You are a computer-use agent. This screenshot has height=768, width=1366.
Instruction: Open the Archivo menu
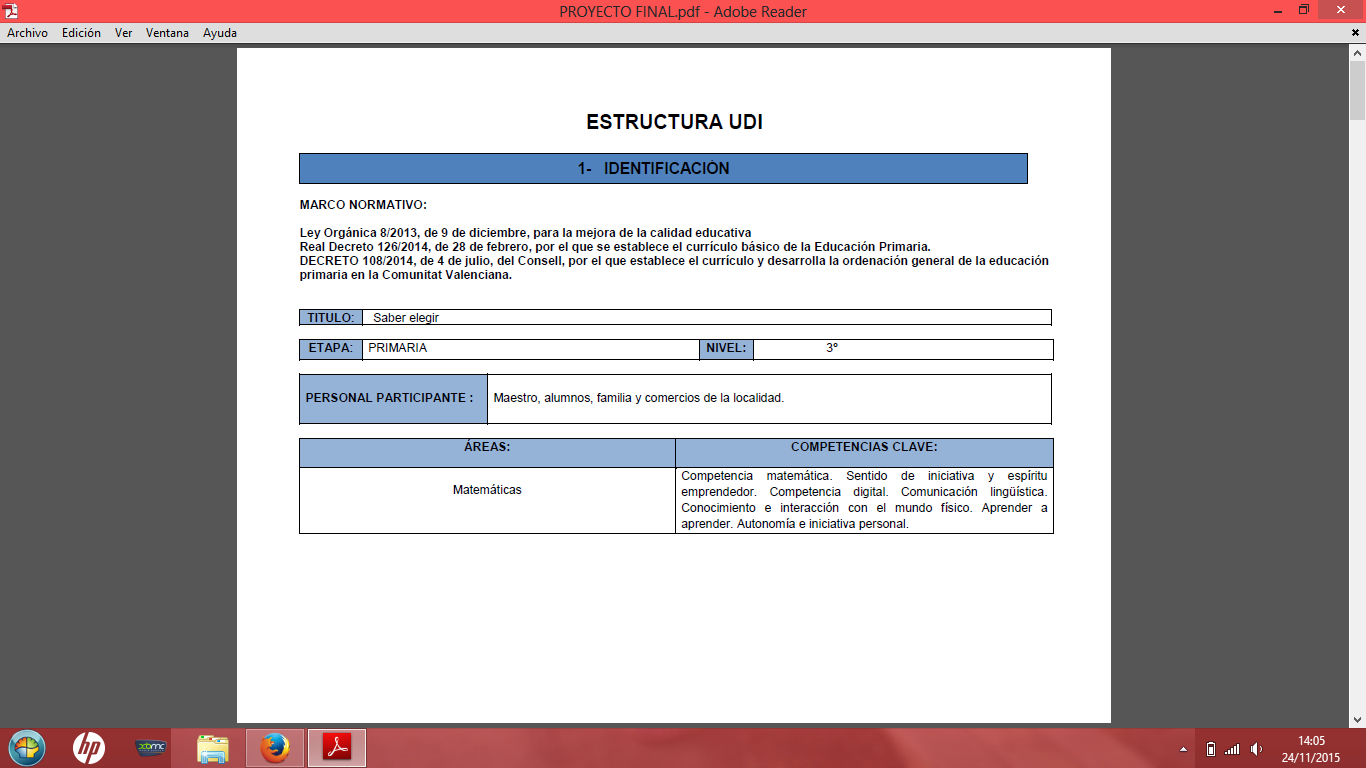click(27, 33)
